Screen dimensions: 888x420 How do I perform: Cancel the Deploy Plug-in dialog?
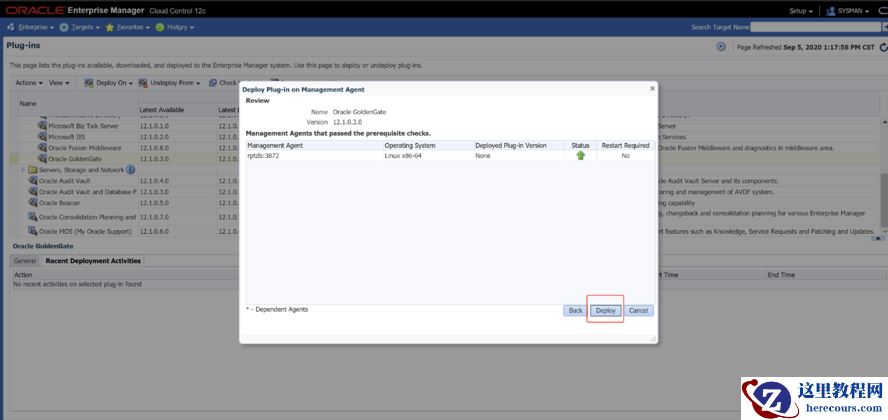tap(638, 310)
